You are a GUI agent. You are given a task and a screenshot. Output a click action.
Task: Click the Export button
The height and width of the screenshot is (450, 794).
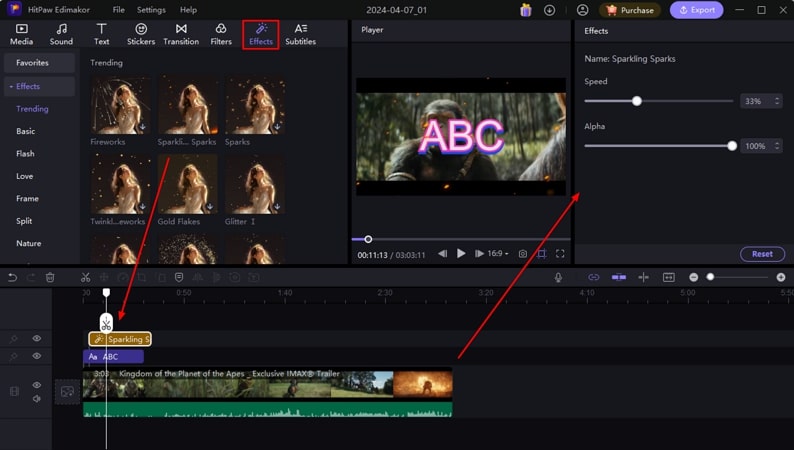point(696,10)
